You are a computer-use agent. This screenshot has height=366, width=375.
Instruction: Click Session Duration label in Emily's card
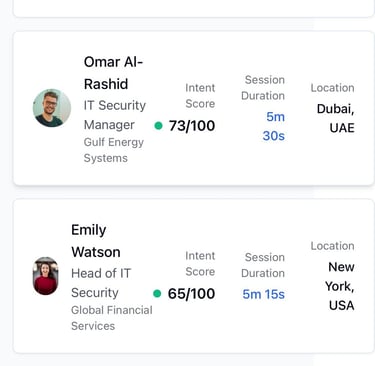pyautogui.click(x=263, y=265)
